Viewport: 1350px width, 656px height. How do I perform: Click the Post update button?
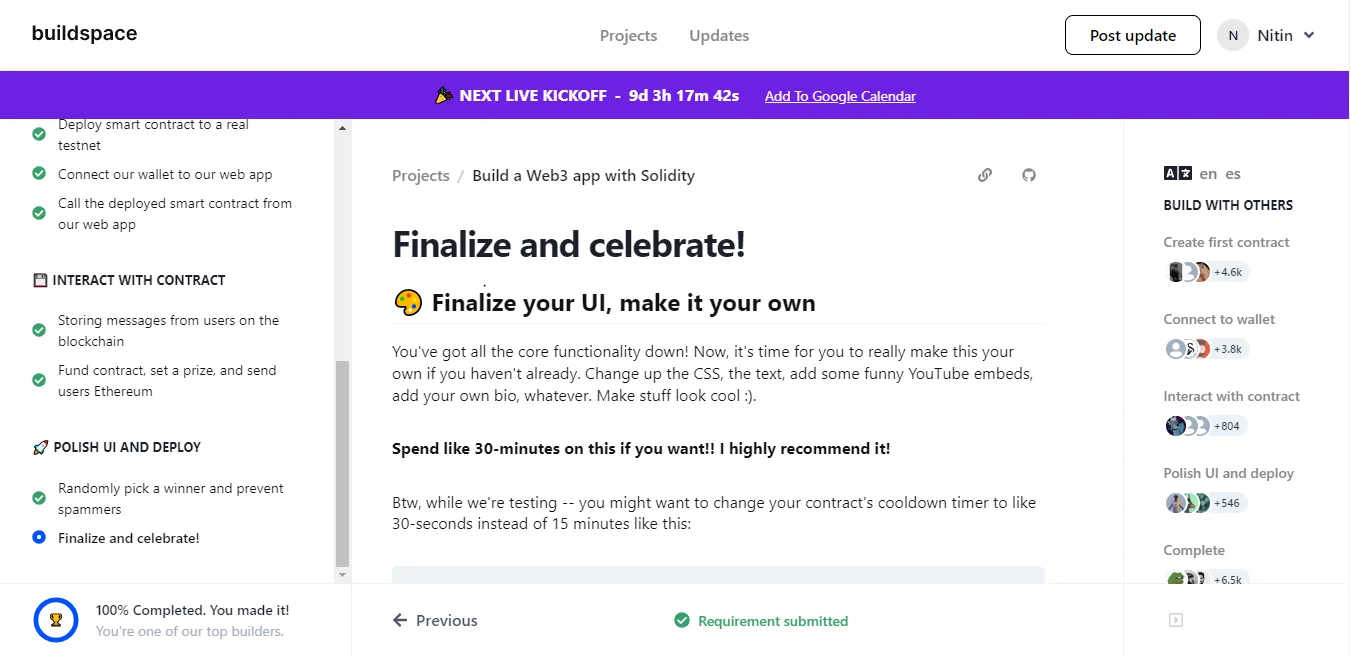[x=1132, y=35]
